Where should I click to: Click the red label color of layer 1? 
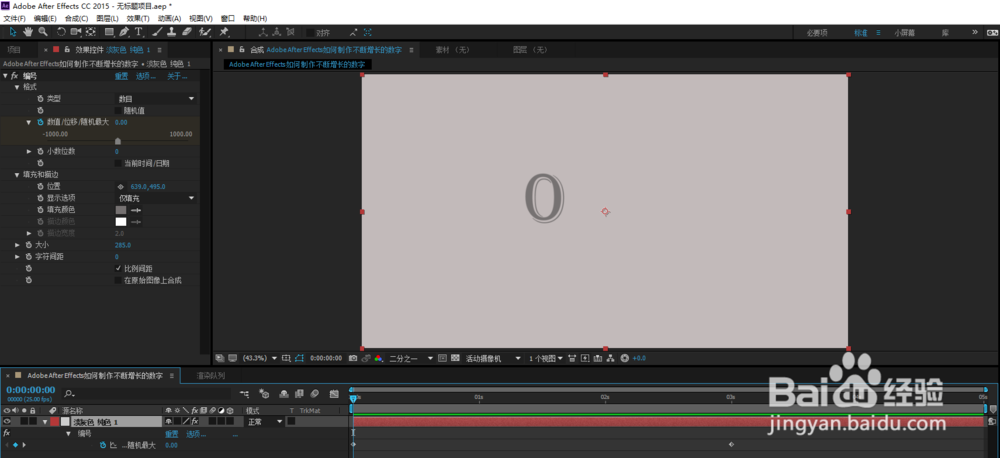(54, 422)
